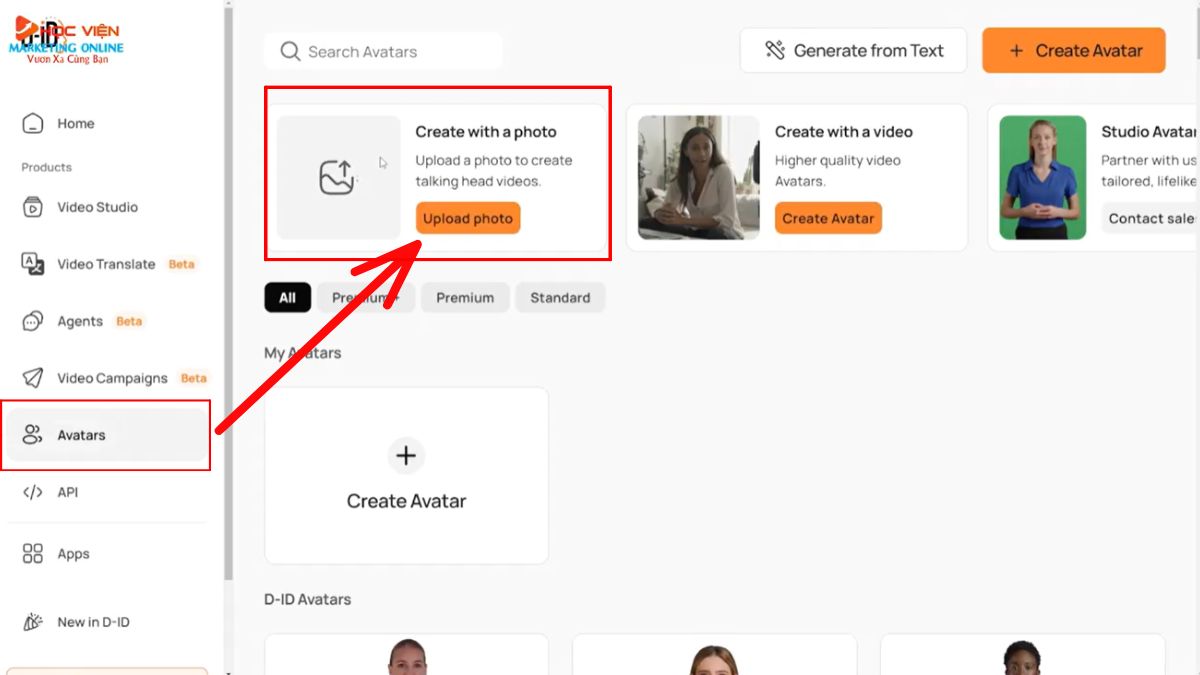
Task: Select the All avatars filter
Action: click(x=287, y=297)
